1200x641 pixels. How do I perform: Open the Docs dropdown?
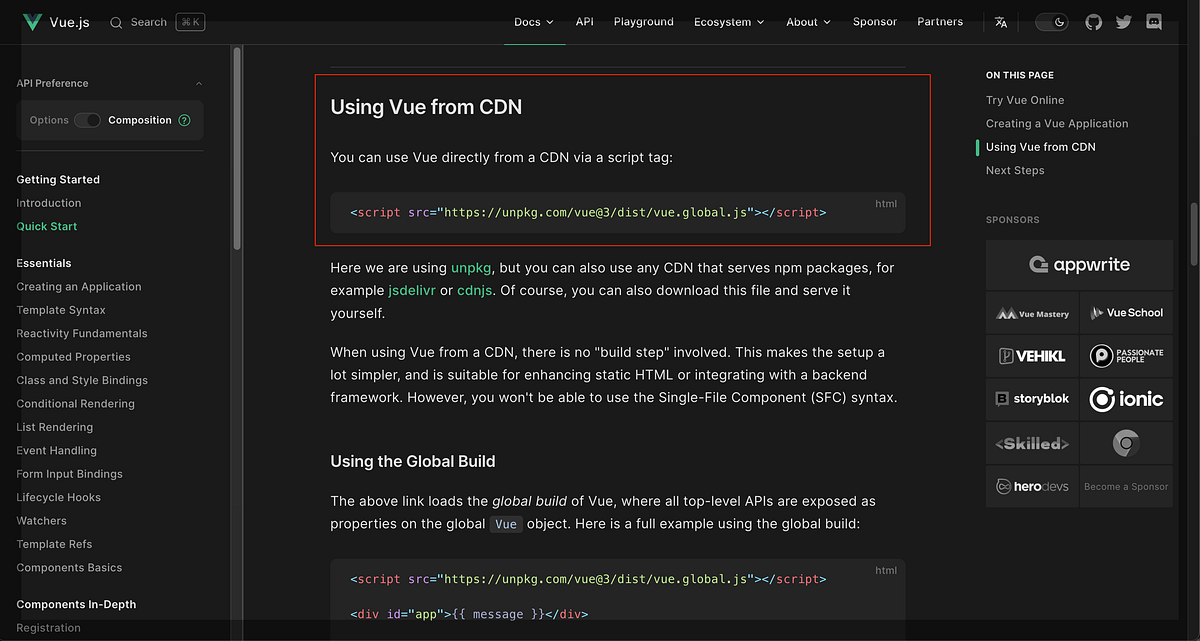pos(534,21)
